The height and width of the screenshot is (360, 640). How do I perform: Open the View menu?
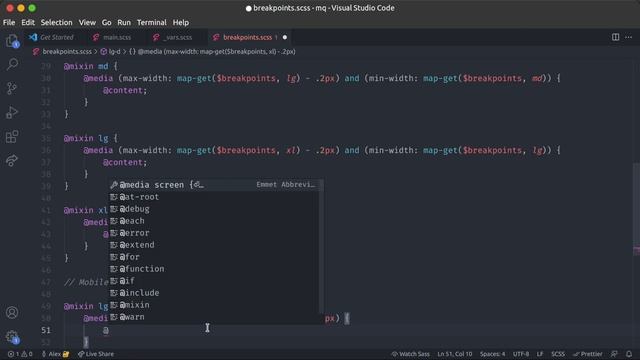pos(87,22)
